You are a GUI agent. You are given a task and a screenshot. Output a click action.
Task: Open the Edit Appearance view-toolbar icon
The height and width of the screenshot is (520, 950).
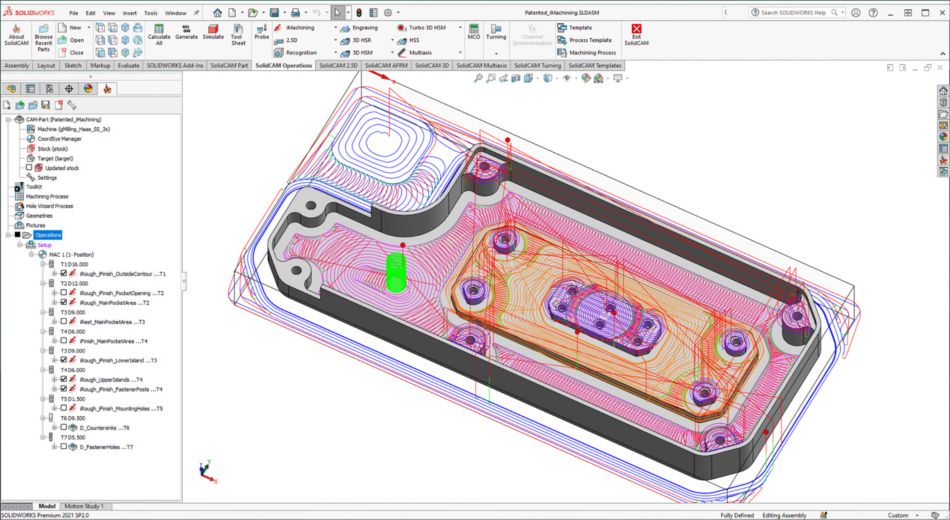(x=585, y=78)
